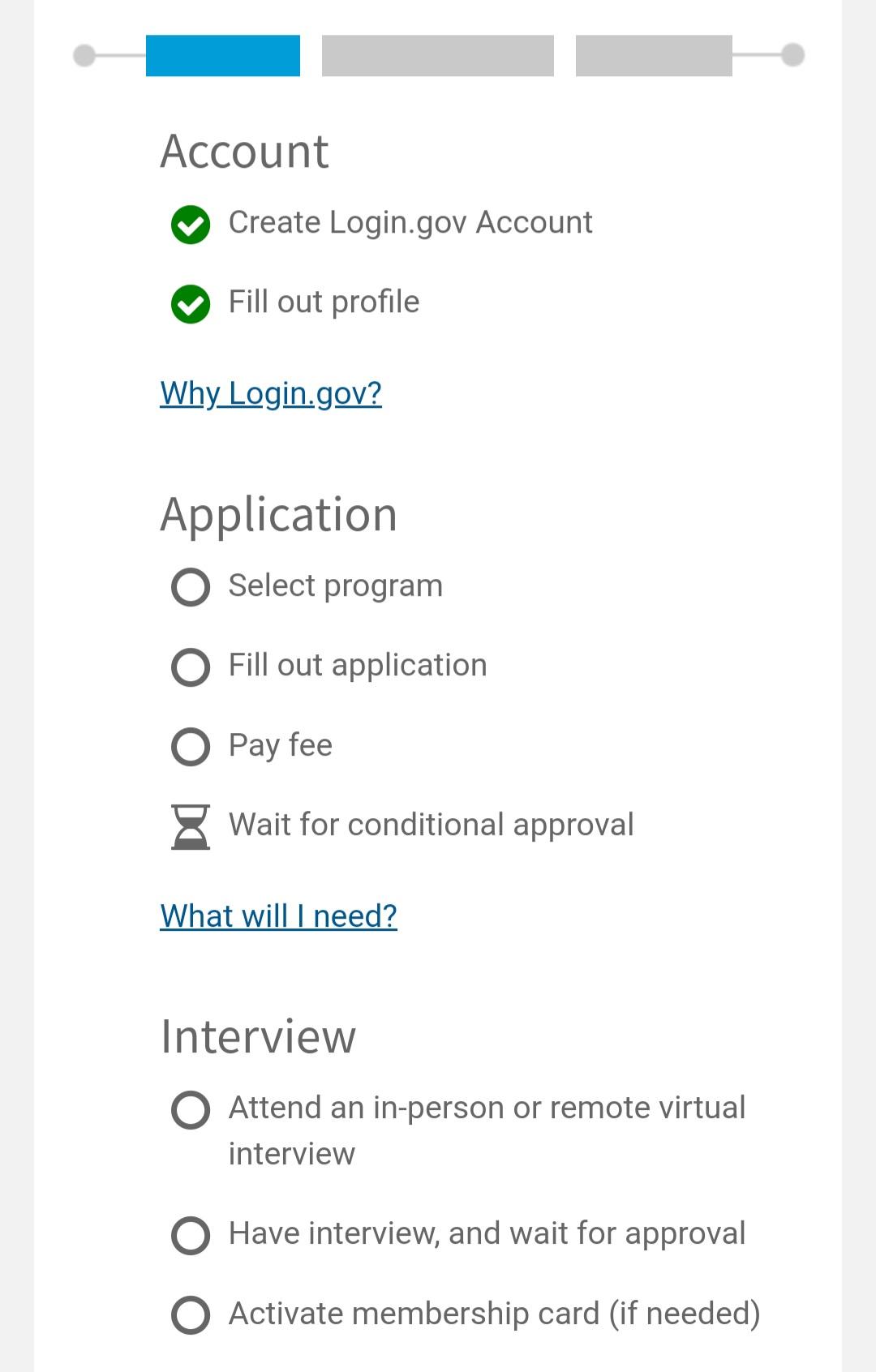Open the Why Login.gov? link
The width and height of the screenshot is (876, 1372).
[x=271, y=394]
